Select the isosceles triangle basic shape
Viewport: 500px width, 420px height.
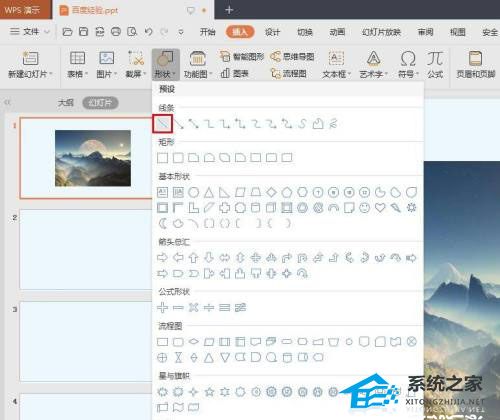209,192
